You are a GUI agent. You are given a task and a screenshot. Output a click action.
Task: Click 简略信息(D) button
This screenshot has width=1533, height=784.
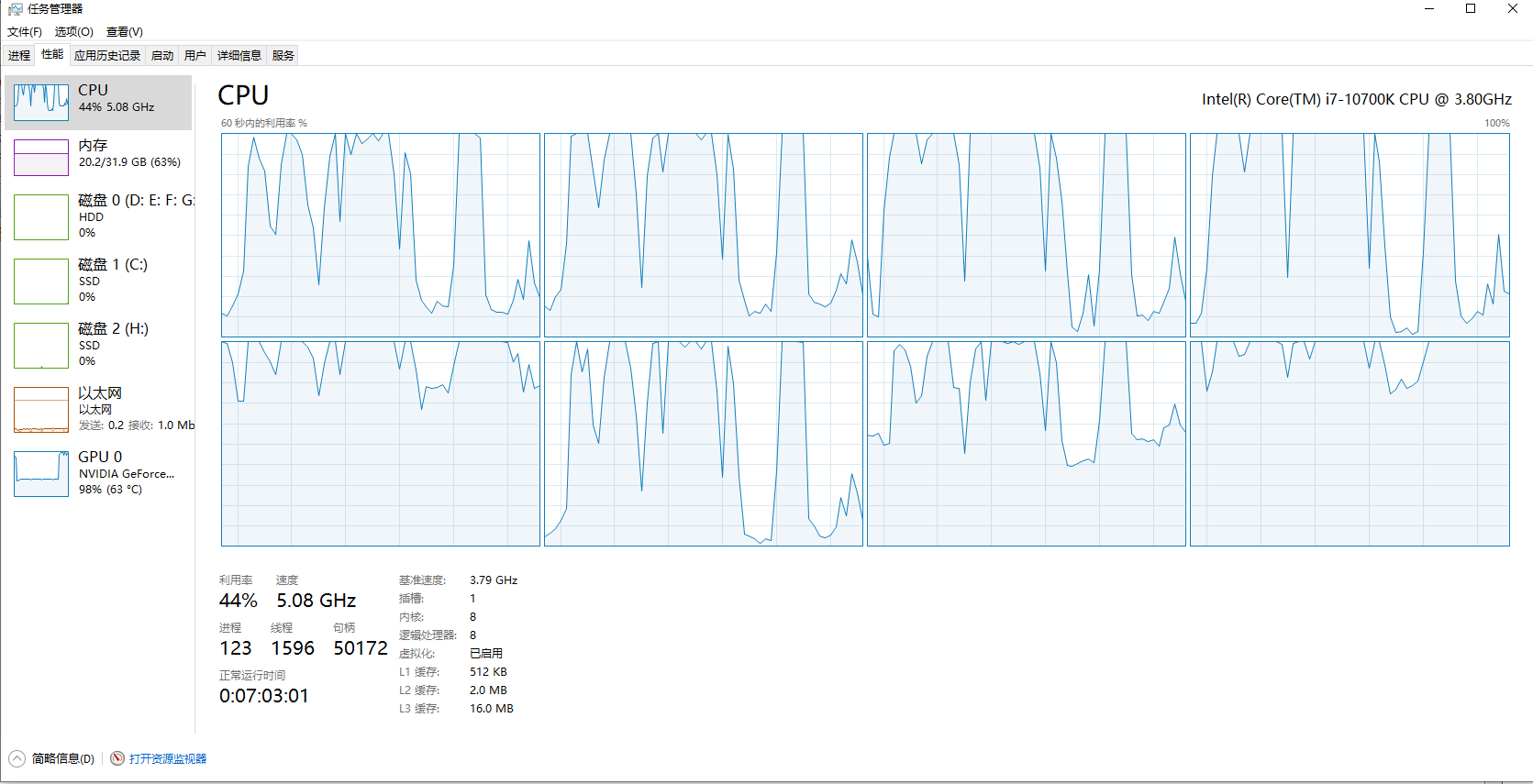[62, 758]
